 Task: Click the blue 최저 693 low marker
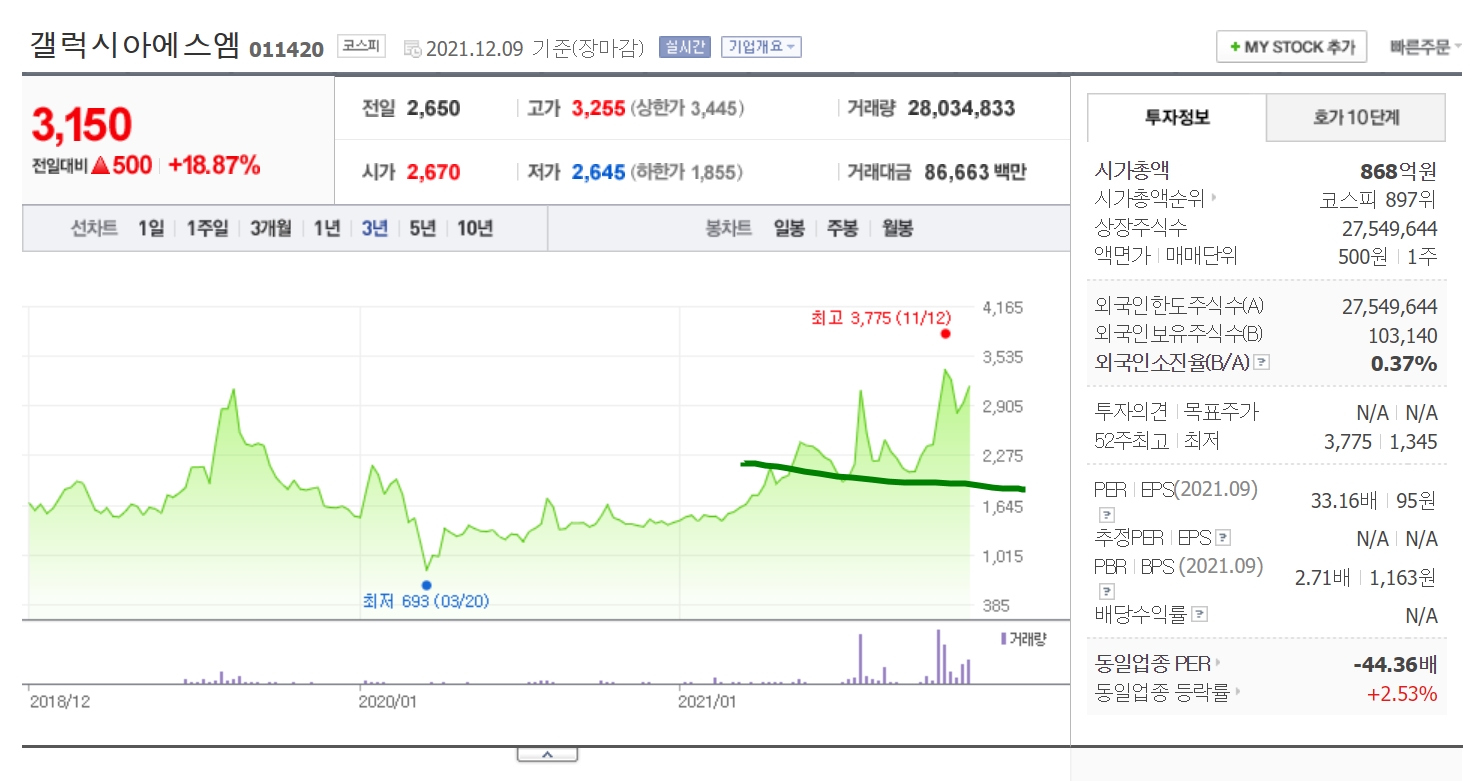click(x=427, y=585)
